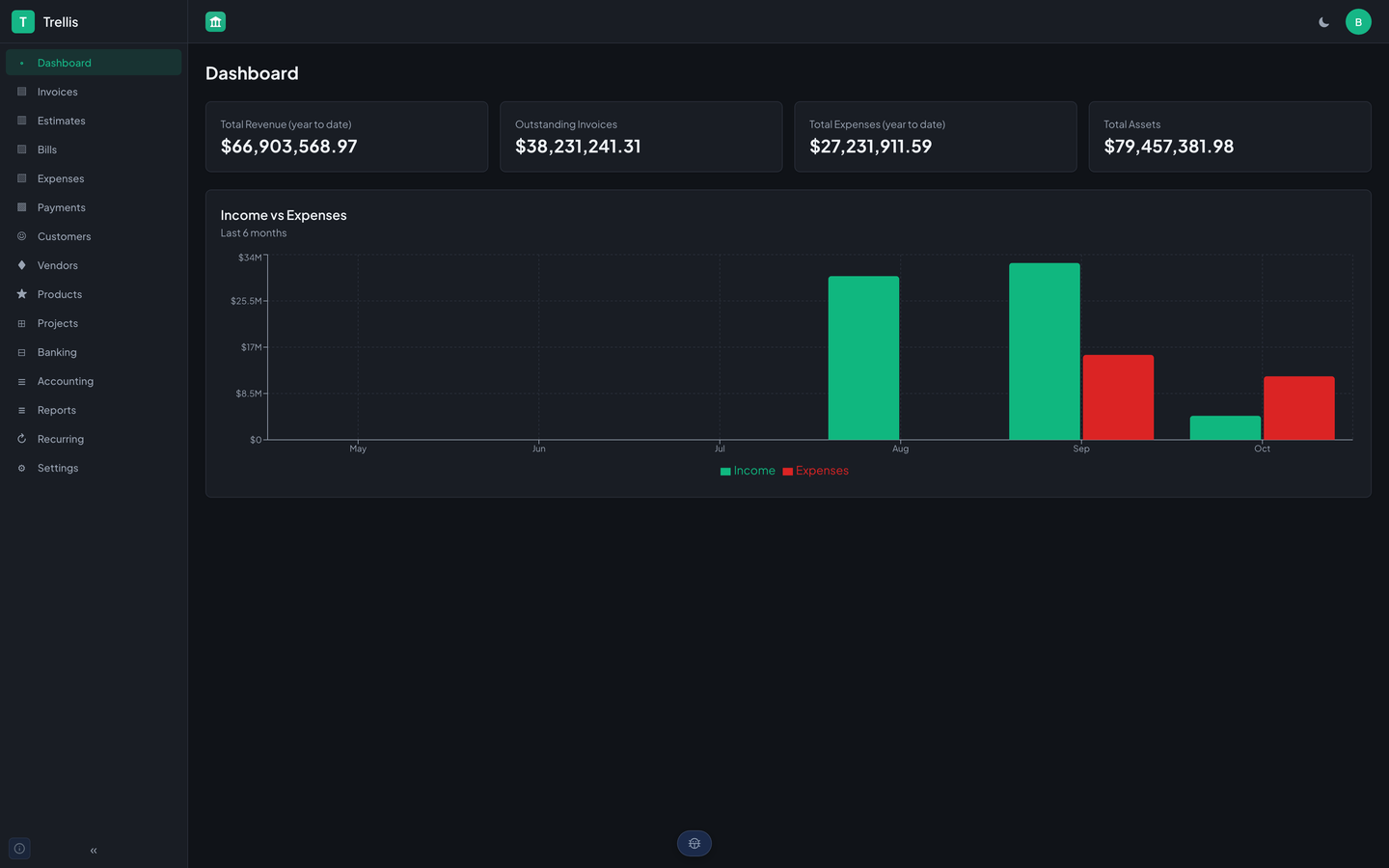Open the Total Expenses card
This screenshot has width=1389, height=868.
click(936, 137)
